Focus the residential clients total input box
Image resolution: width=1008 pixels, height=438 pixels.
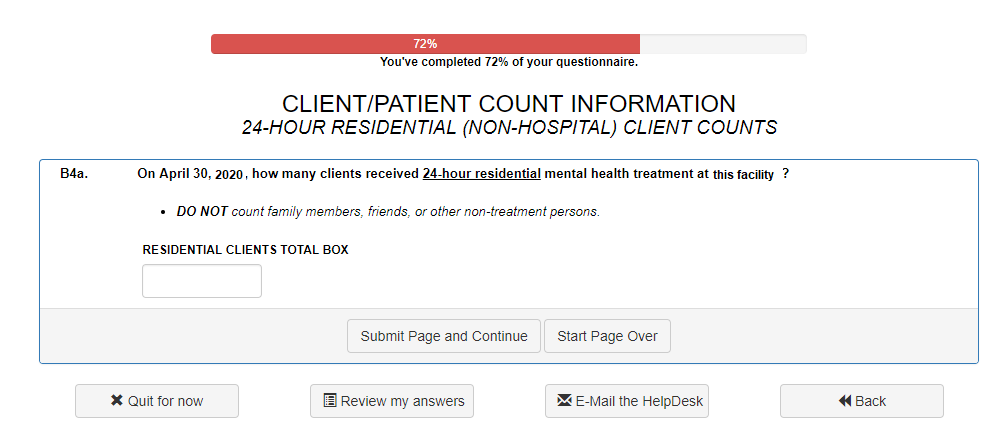pyautogui.click(x=202, y=281)
